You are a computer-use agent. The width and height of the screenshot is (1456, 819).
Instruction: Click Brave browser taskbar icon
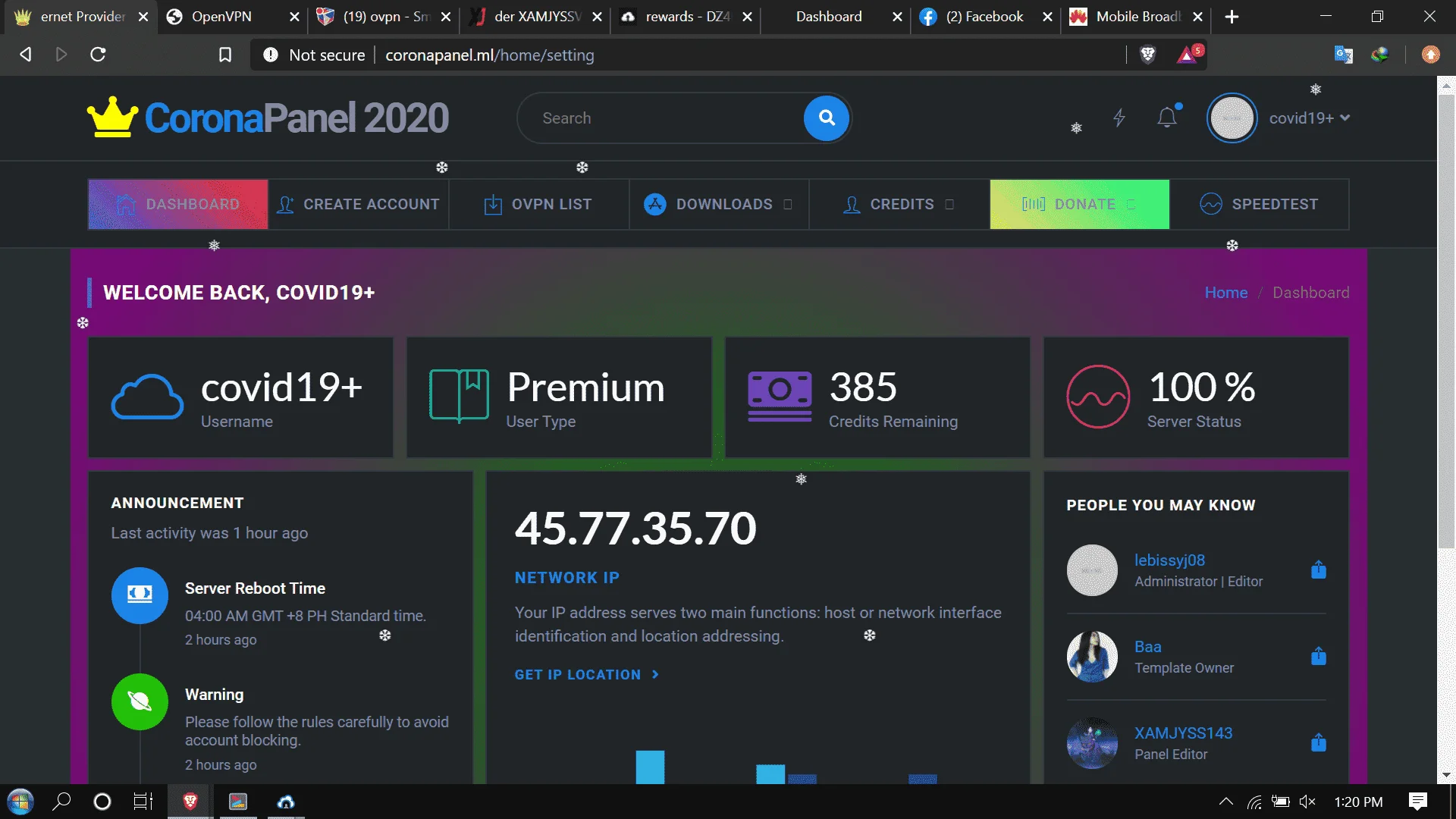point(190,802)
